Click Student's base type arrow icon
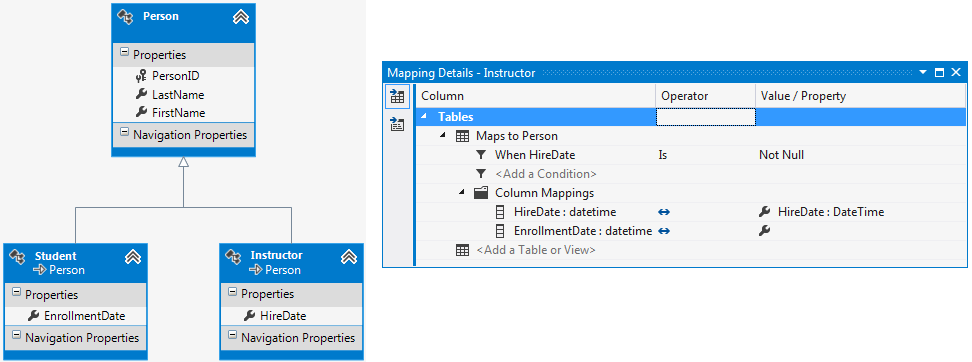The width and height of the screenshot is (972, 362). pos(39,270)
